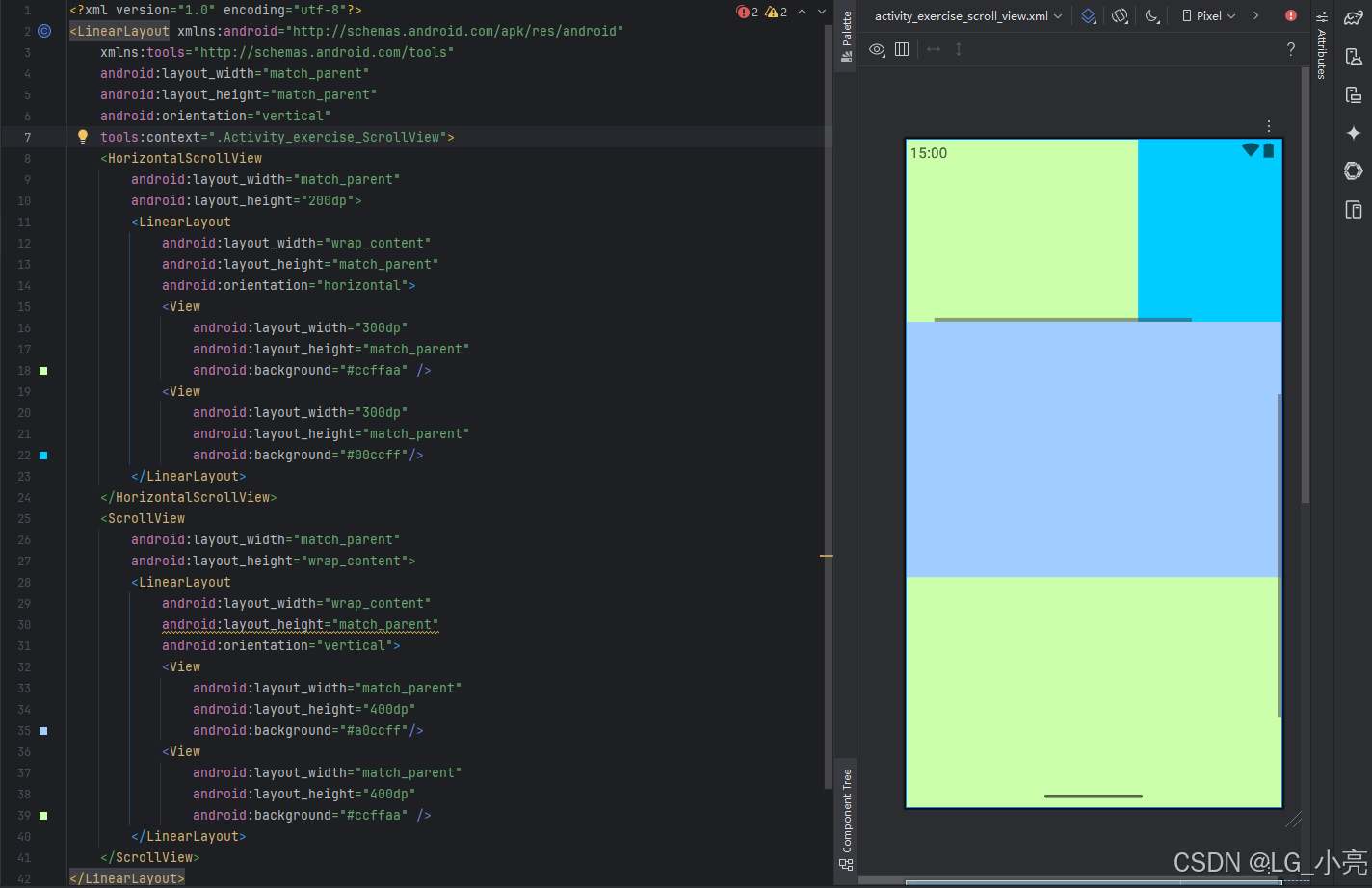Select the light blue 400dp view in preview
The image size is (1372, 888).
click(x=1094, y=449)
